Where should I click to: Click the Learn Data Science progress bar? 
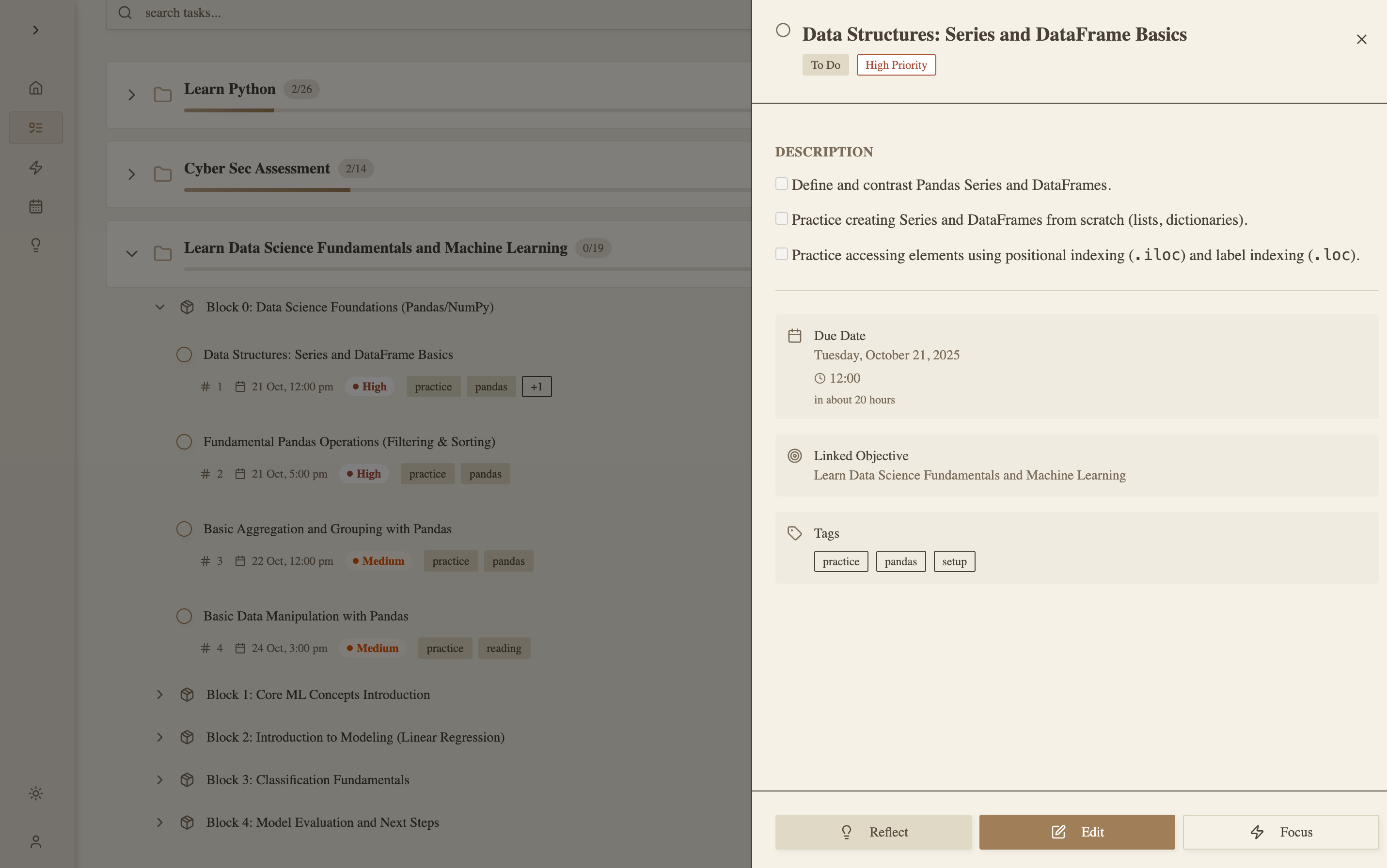click(x=468, y=269)
